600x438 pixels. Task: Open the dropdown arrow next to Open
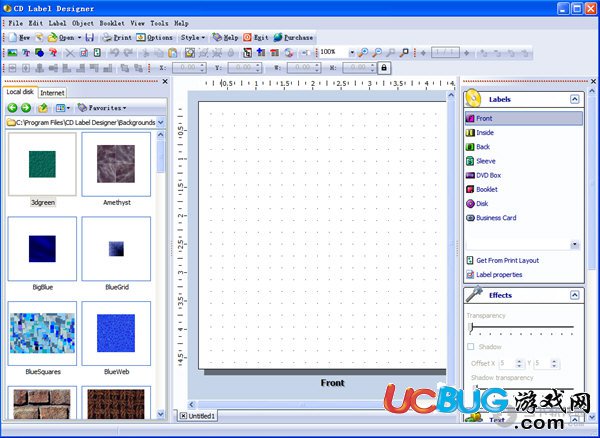pos(80,37)
